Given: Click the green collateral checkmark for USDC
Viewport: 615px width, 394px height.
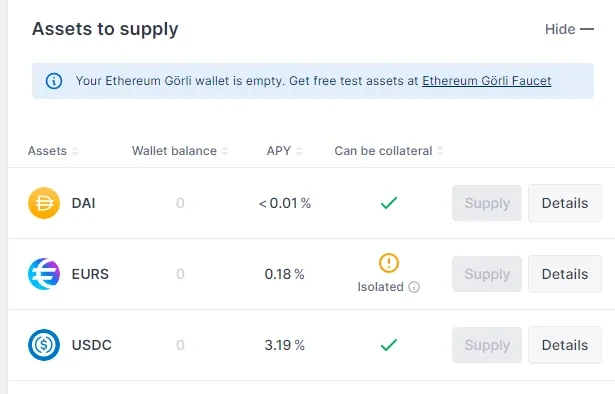Looking at the screenshot, I should [x=389, y=345].
